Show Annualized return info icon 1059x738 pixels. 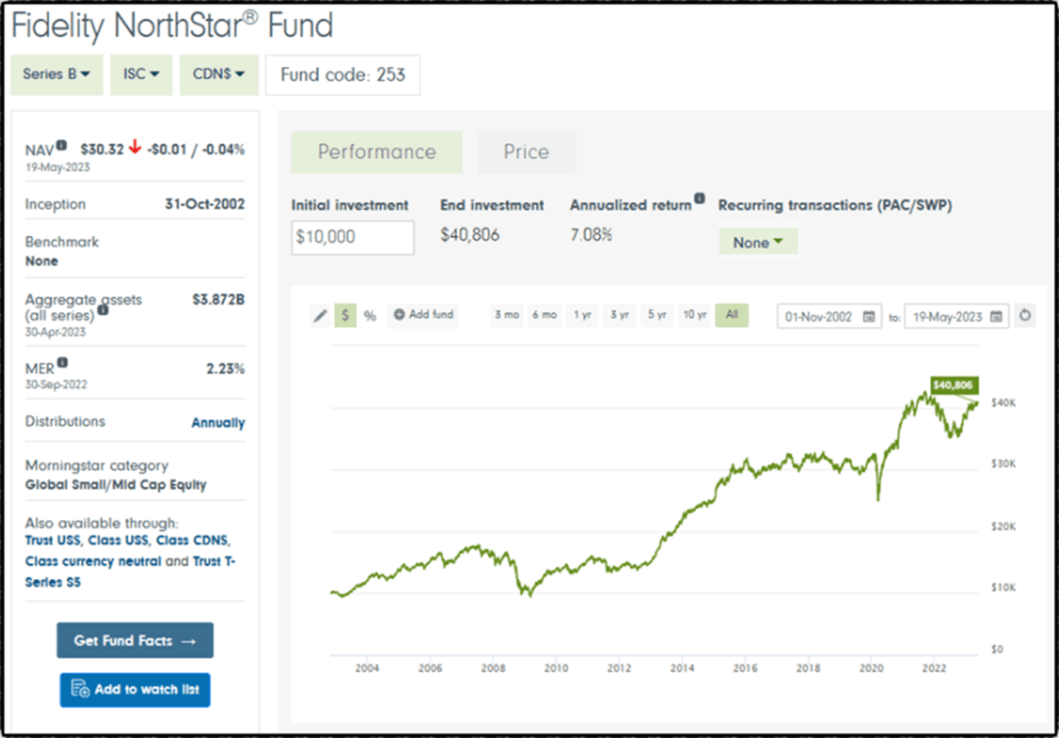(700, 199)
